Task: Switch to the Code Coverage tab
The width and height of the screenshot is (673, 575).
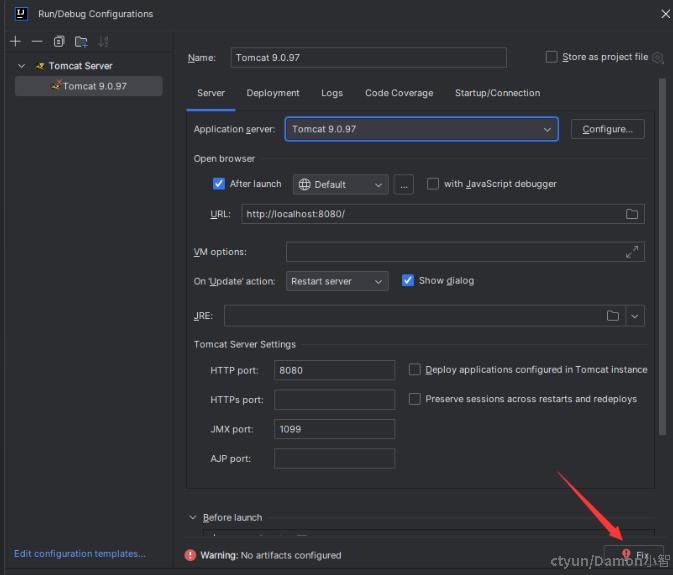Action: [x=399, y=93]
